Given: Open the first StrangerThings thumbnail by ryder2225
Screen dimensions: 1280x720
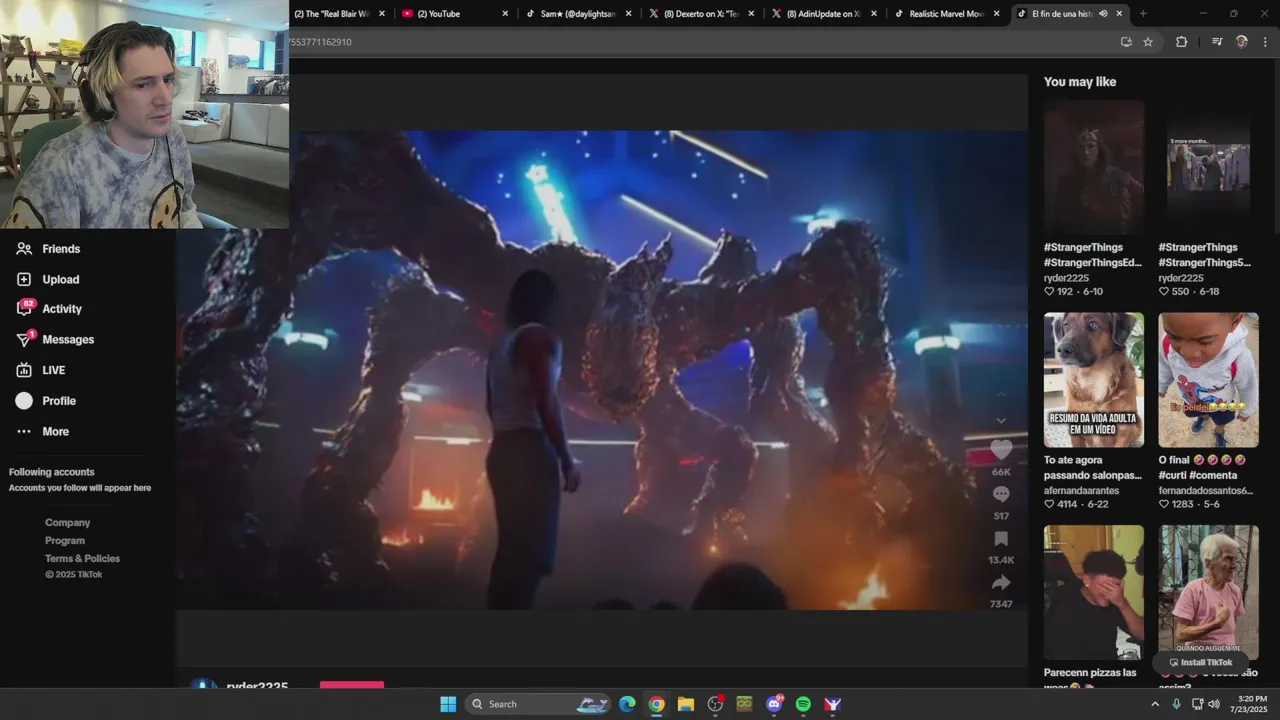Looking at the screenshot, I should pos(1093,168).
